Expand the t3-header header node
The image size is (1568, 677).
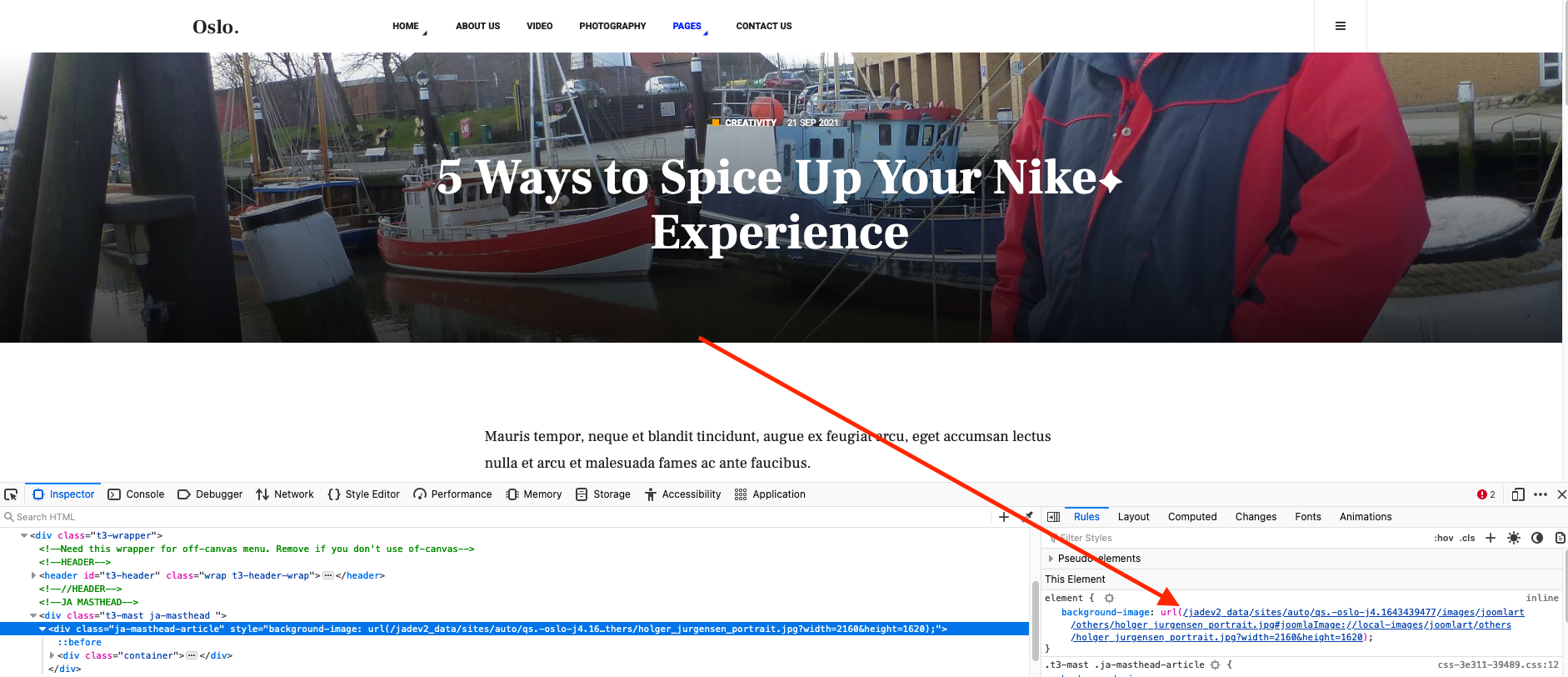tap(33, 575)
